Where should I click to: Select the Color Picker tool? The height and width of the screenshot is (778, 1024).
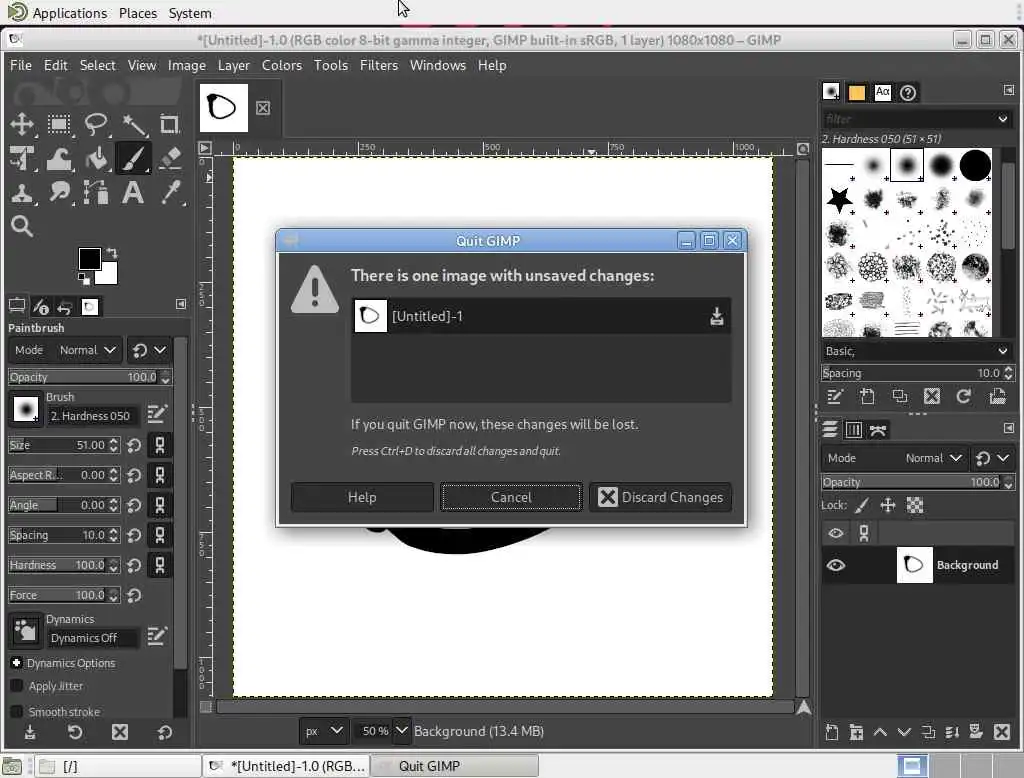(x=170, y=193)
